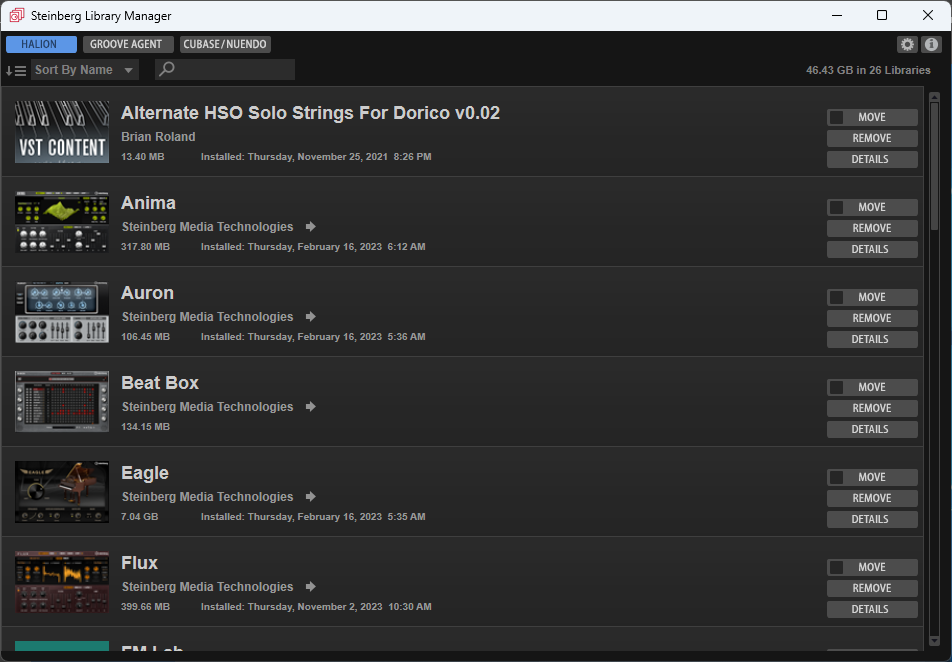Toggle the sort order direction icon

[x=16, y=70]
